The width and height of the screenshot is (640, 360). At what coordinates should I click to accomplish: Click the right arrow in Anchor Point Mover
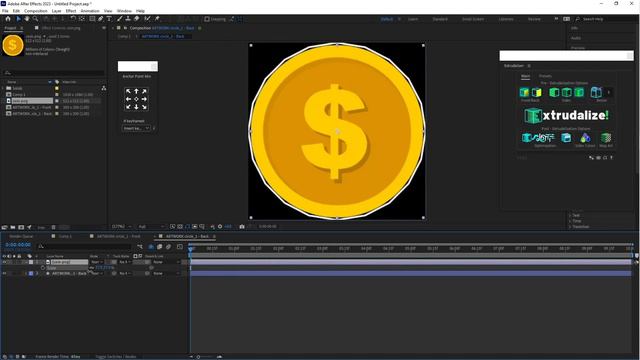(x=144, y=99)
